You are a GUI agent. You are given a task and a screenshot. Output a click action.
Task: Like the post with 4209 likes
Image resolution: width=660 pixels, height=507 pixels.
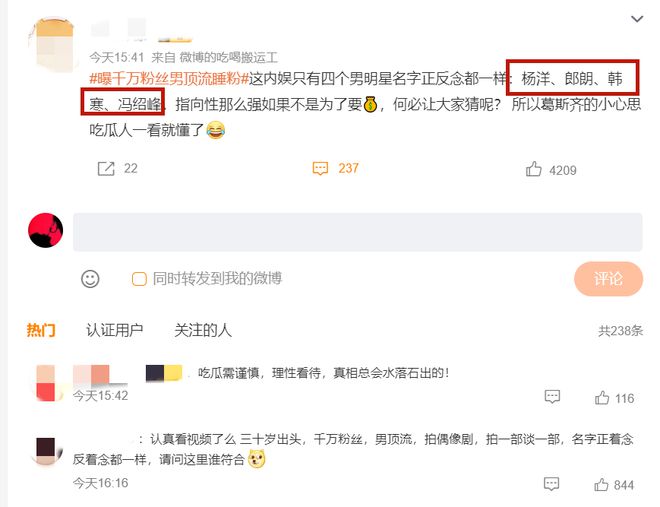533,169
